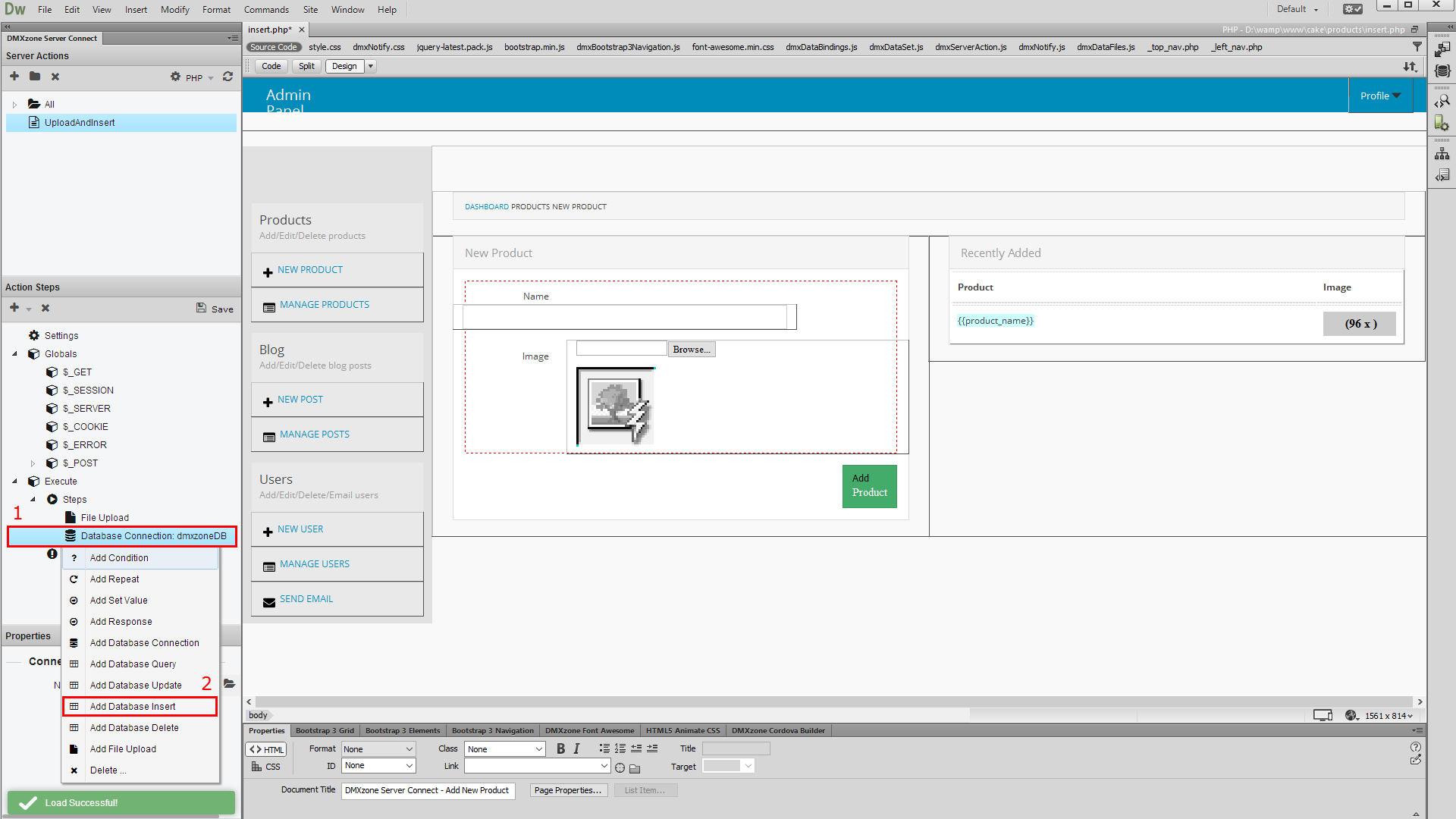Expand the All folder in Server Actions
Image resolution: width=1456 pixels, height=819 pixels.
pos(14,105)
